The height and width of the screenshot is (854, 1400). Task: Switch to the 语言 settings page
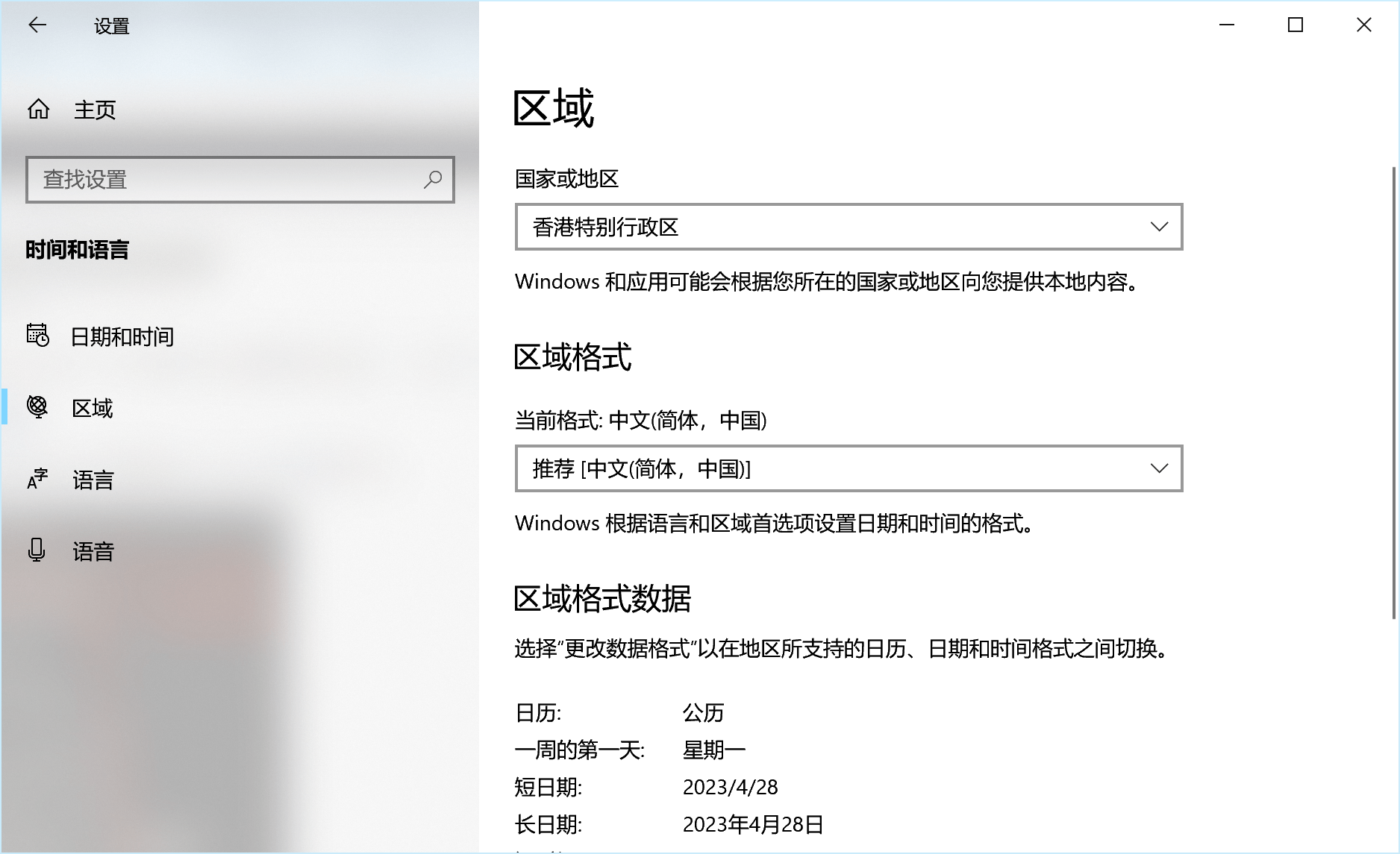pyautogui.click(x=93, y=480)
